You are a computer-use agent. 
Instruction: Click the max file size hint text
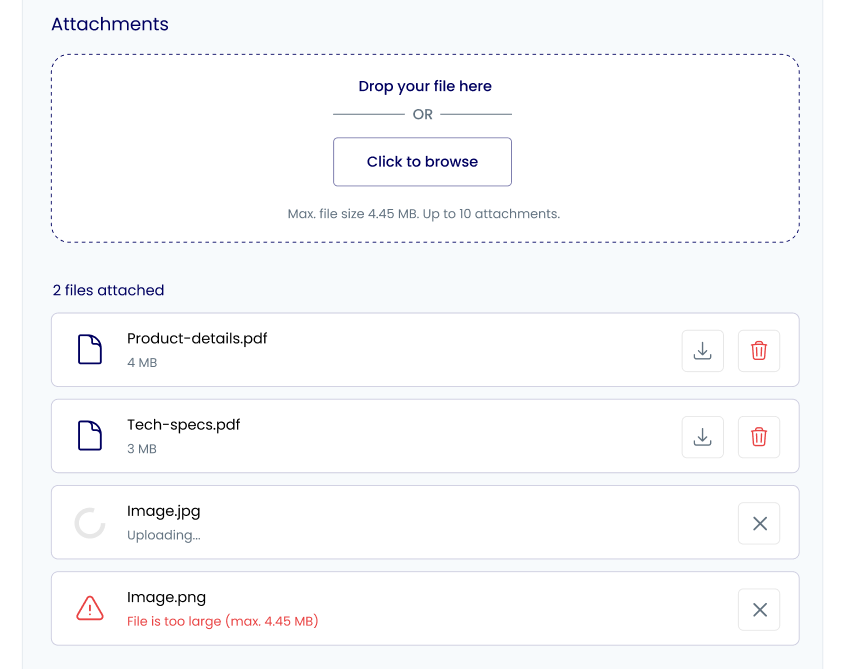pos(424,214)
